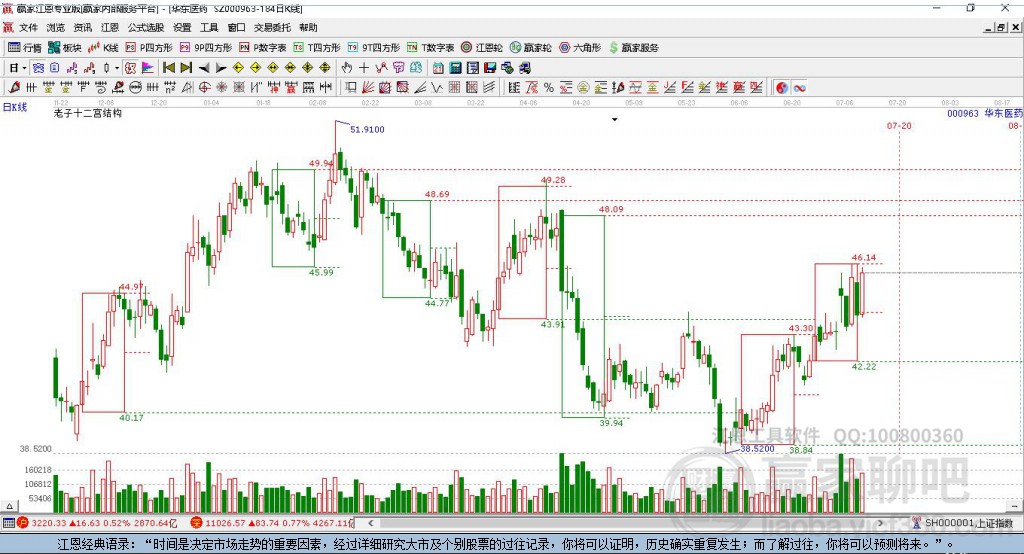
Task: Open the 公式选股 menu
Action: point(146,27)
